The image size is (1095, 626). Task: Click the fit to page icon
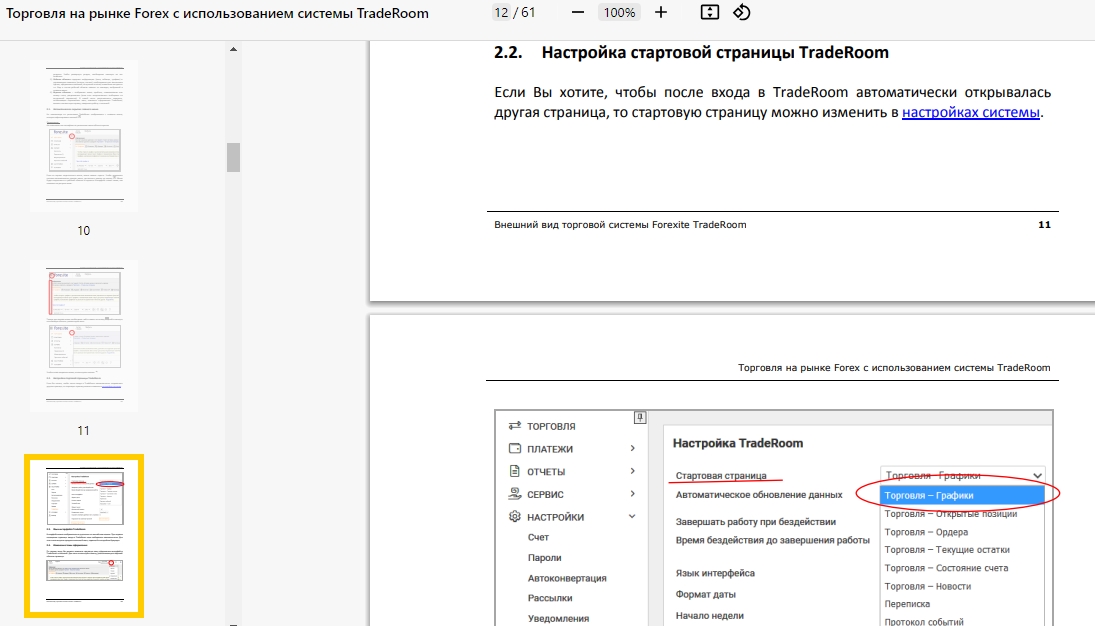pyautogui.click(x=710, y=13)
